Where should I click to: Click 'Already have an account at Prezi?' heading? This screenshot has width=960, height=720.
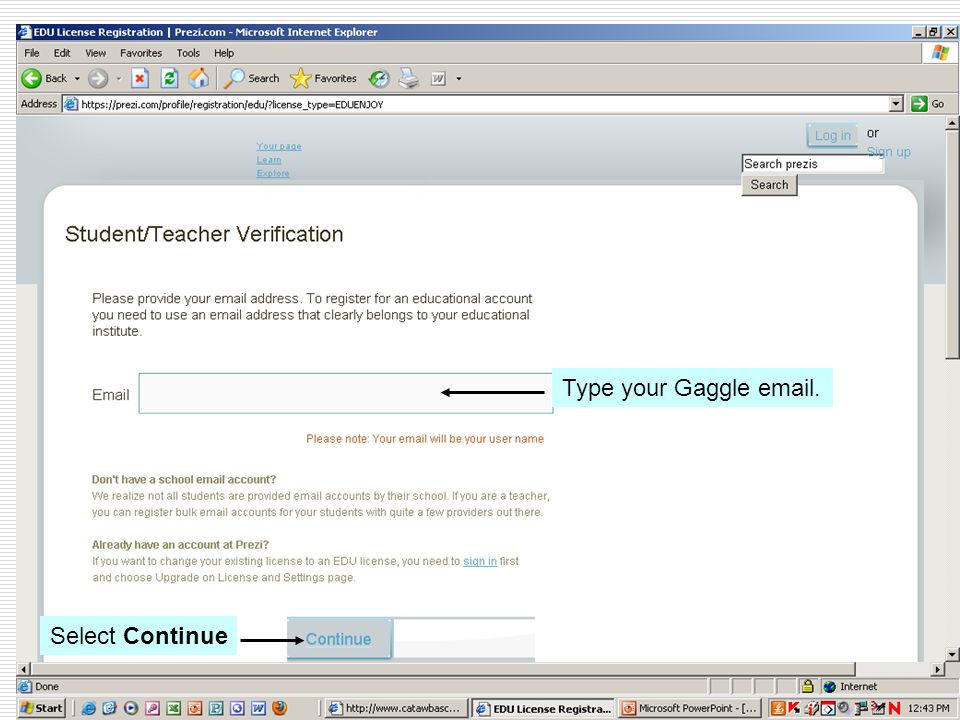click(180, 545)
